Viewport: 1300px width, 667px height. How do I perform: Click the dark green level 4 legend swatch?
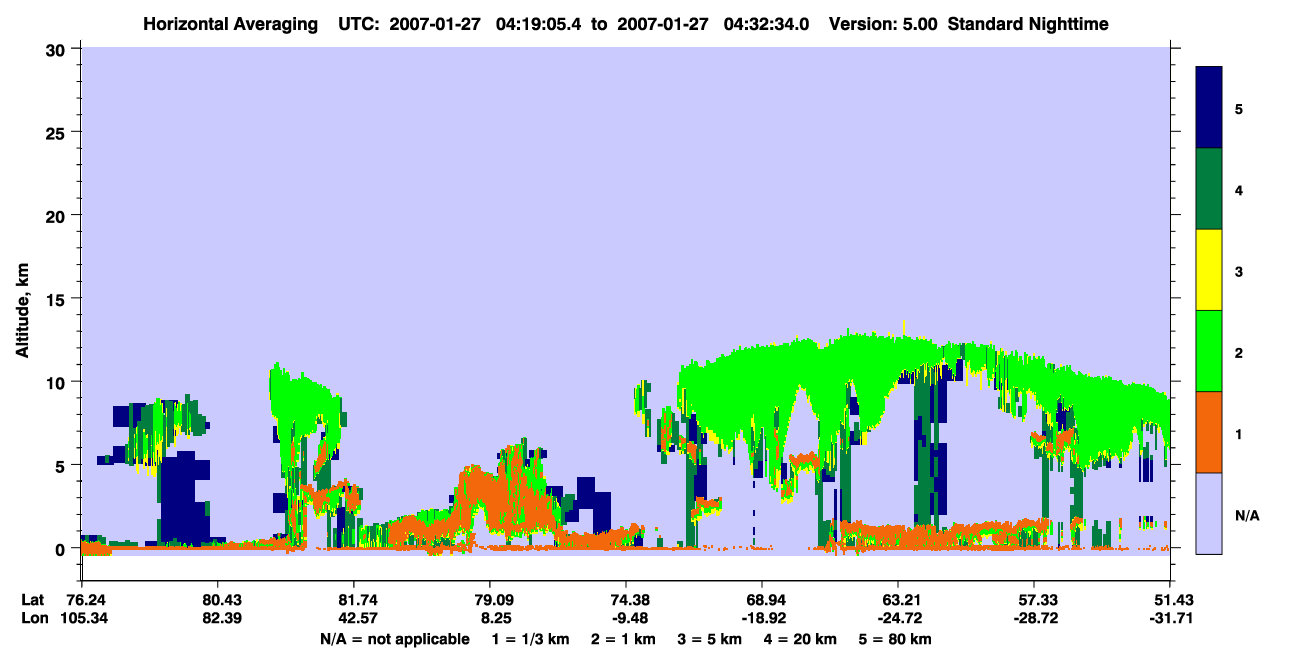point(1209,189)
